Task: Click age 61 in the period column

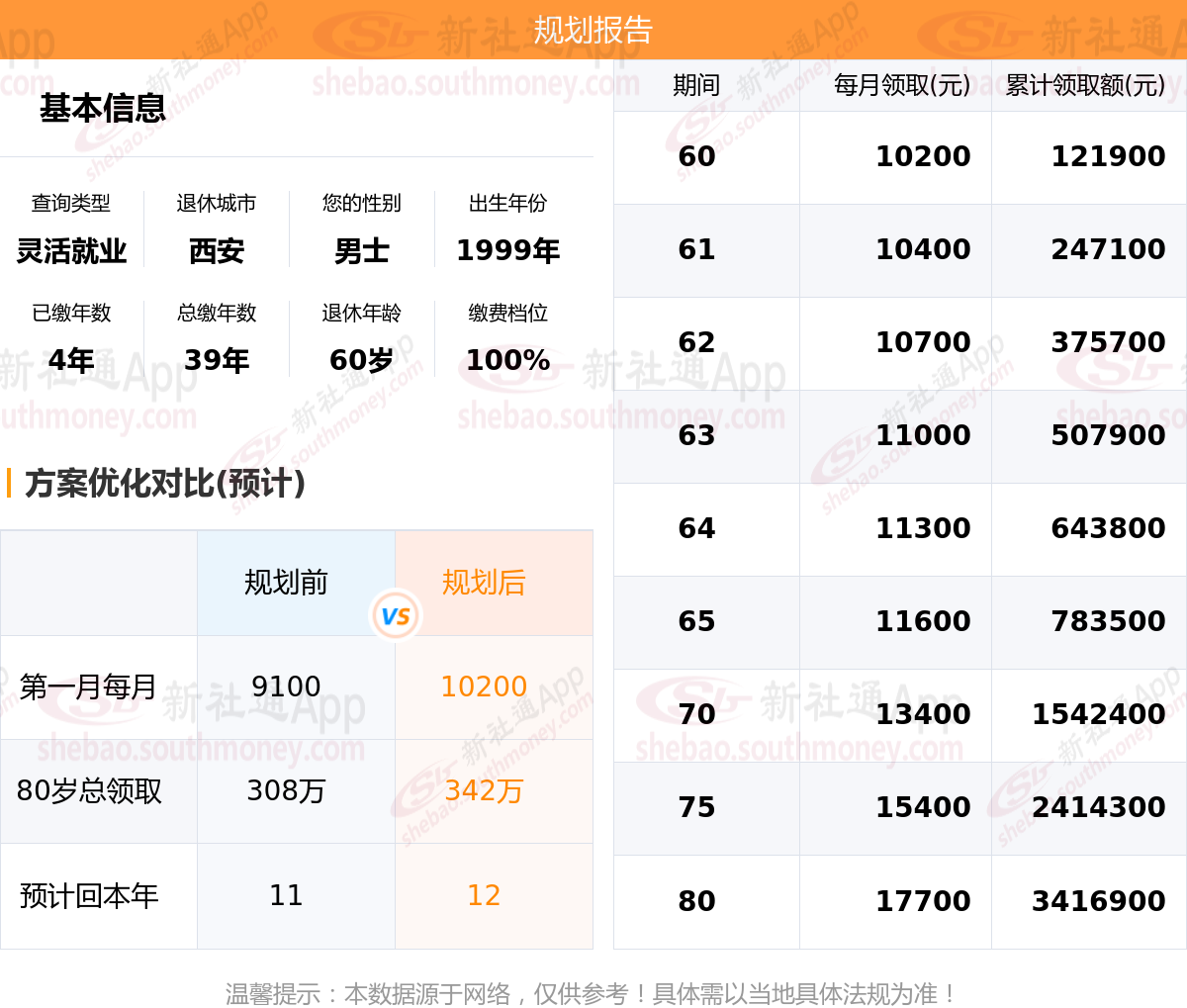Action: pyautogui.click(x=696, y=249)
